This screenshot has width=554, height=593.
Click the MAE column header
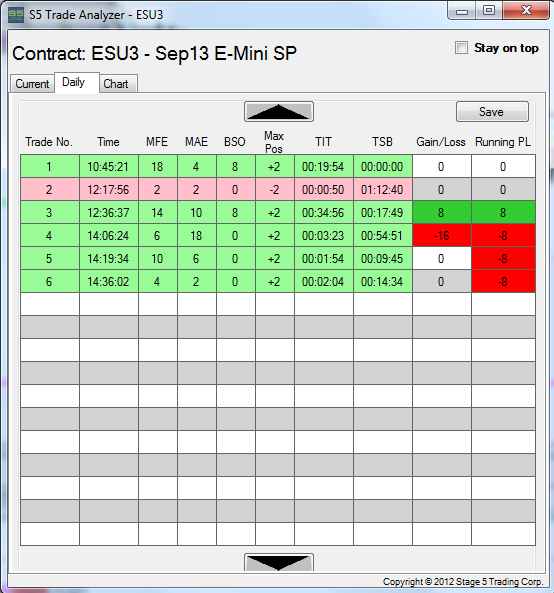point(196,142)
